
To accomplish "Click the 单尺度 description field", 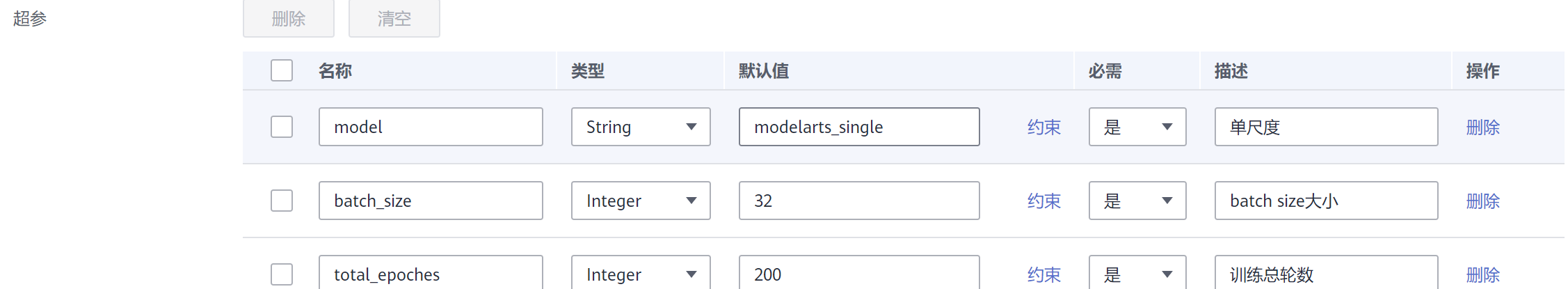I will 1325,127.
